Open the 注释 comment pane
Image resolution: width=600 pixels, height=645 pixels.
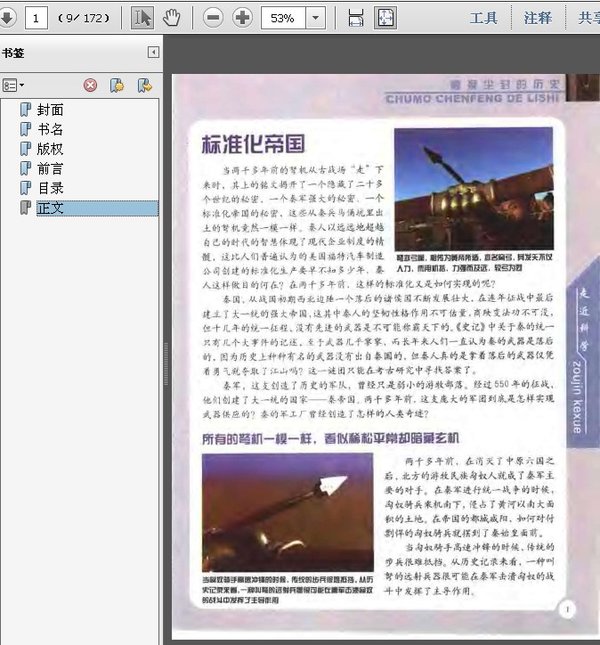[x=537, y=18]
